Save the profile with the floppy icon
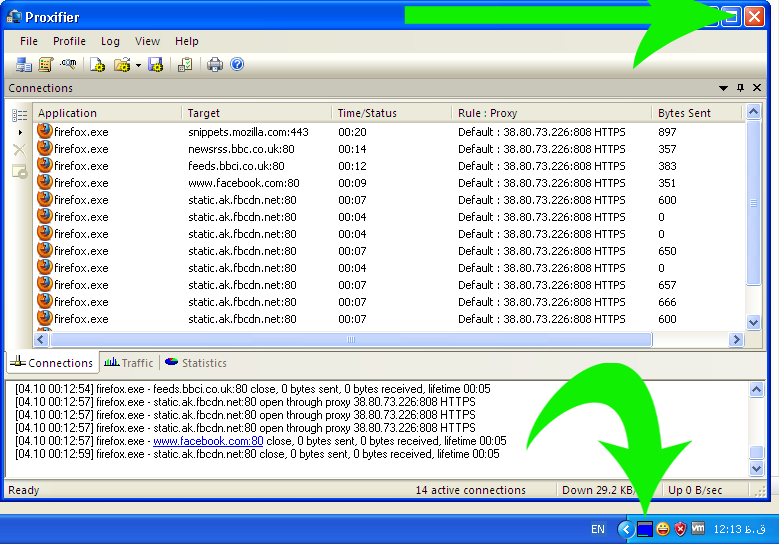779x544 pixels. point(156,65)
